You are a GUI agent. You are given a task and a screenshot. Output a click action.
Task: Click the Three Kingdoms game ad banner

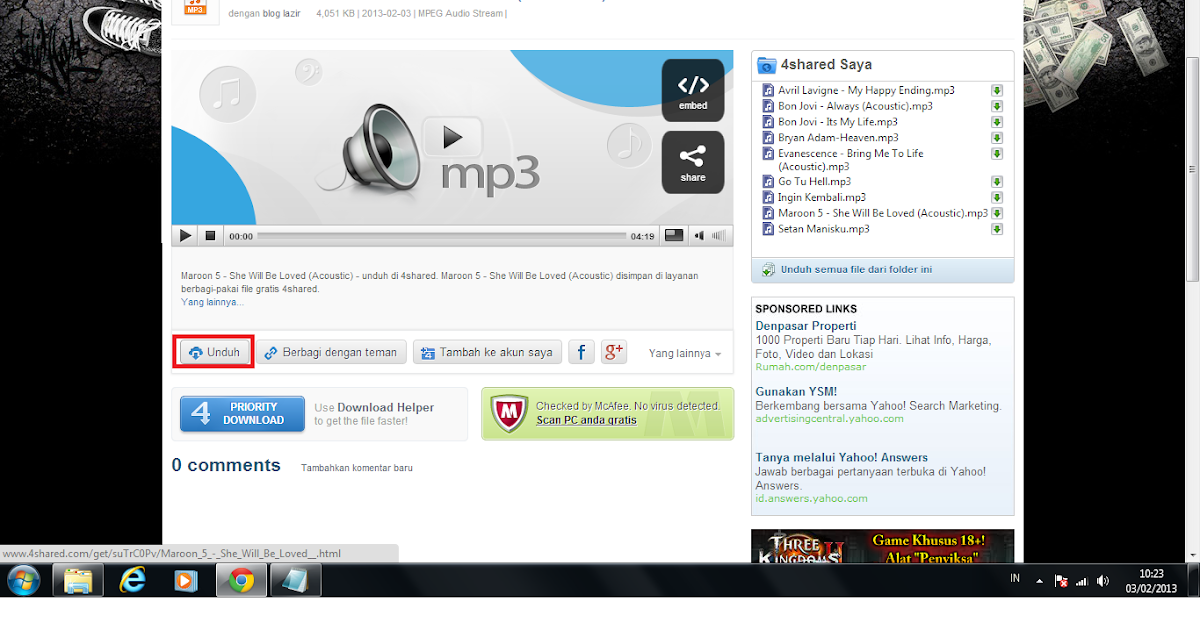click(882, 546)
